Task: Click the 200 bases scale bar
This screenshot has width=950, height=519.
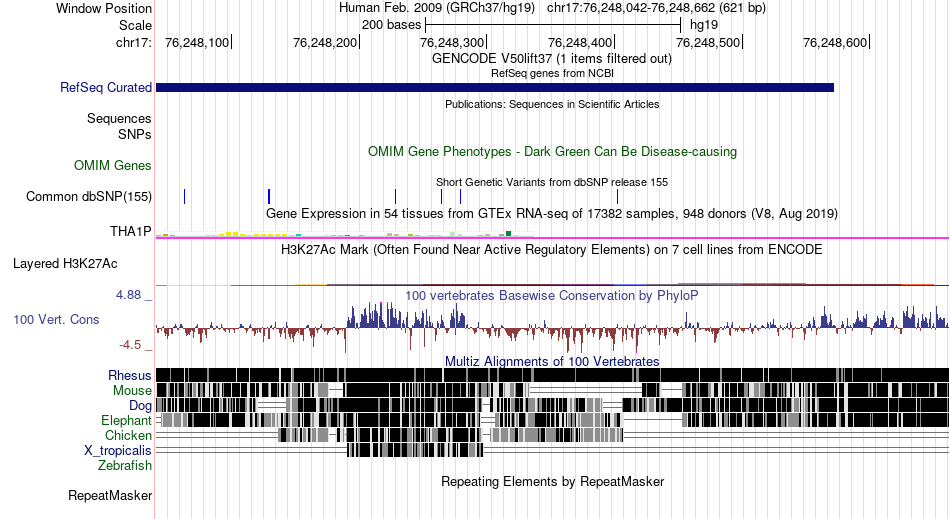Action: click(x=553, y=25)
